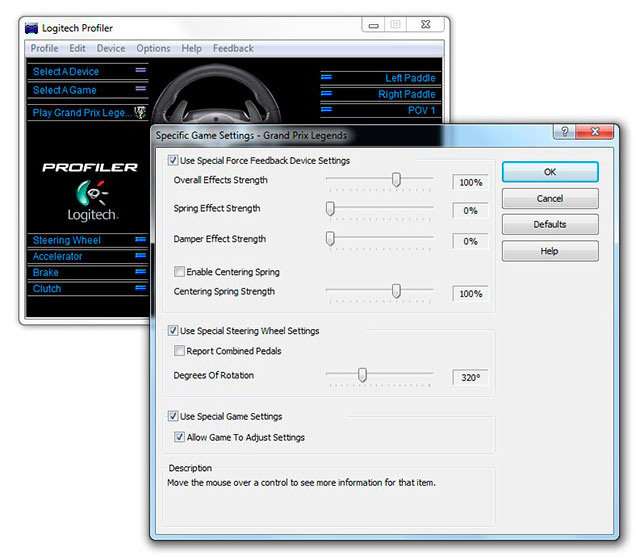
Task: Open the Help menu in Profiler
Action: [191, 48]
